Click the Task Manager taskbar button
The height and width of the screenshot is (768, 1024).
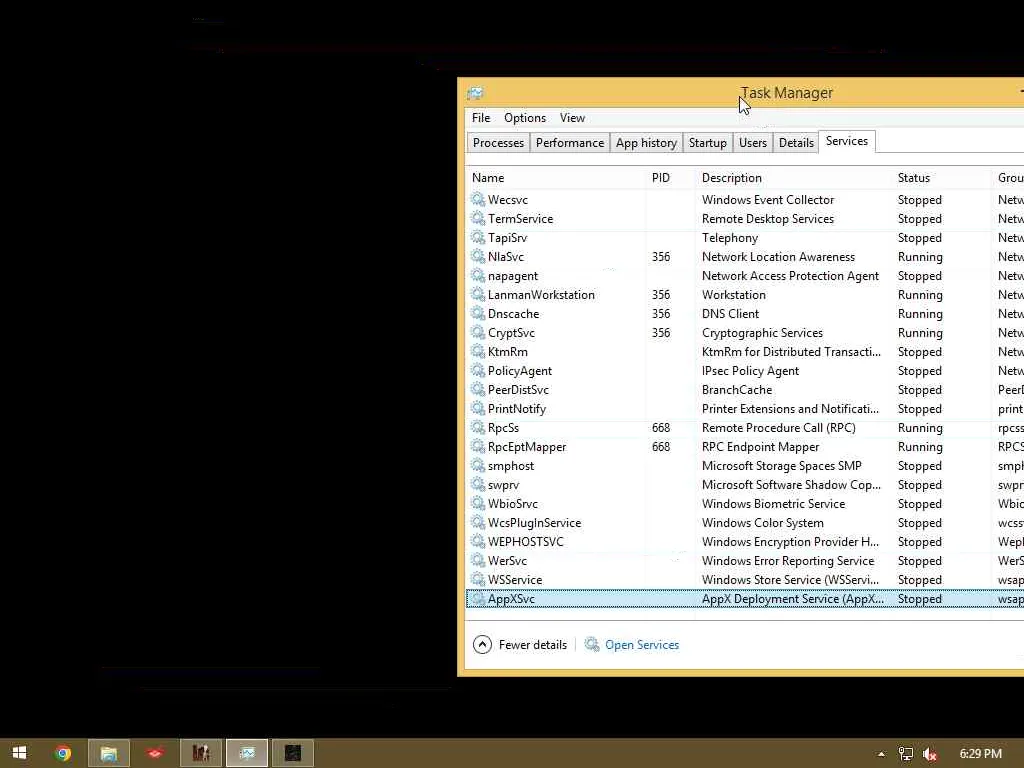pyautogui.click(x=247, y=753)
